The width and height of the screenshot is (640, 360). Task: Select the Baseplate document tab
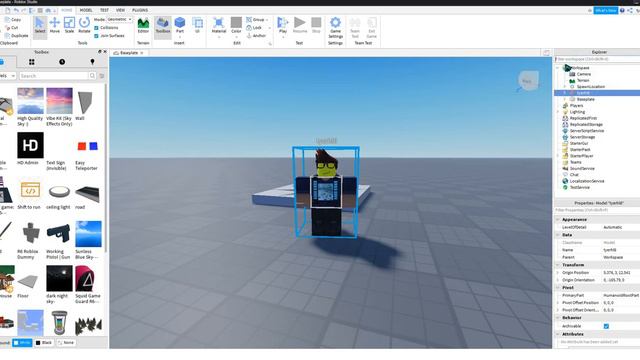coord(128,53)
